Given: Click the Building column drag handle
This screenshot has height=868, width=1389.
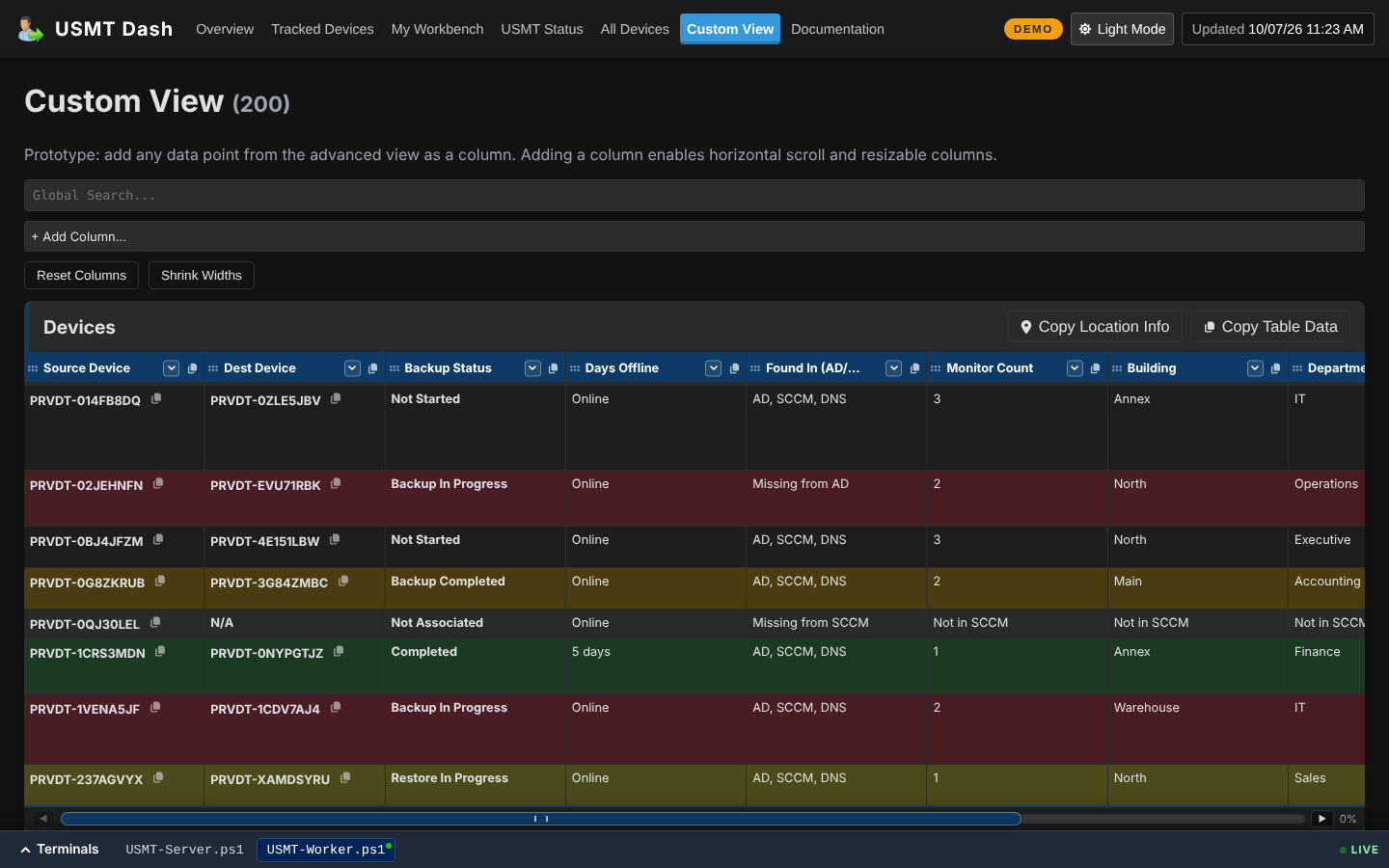Looking at the screenshot, I should click(x=1117, y=368).
